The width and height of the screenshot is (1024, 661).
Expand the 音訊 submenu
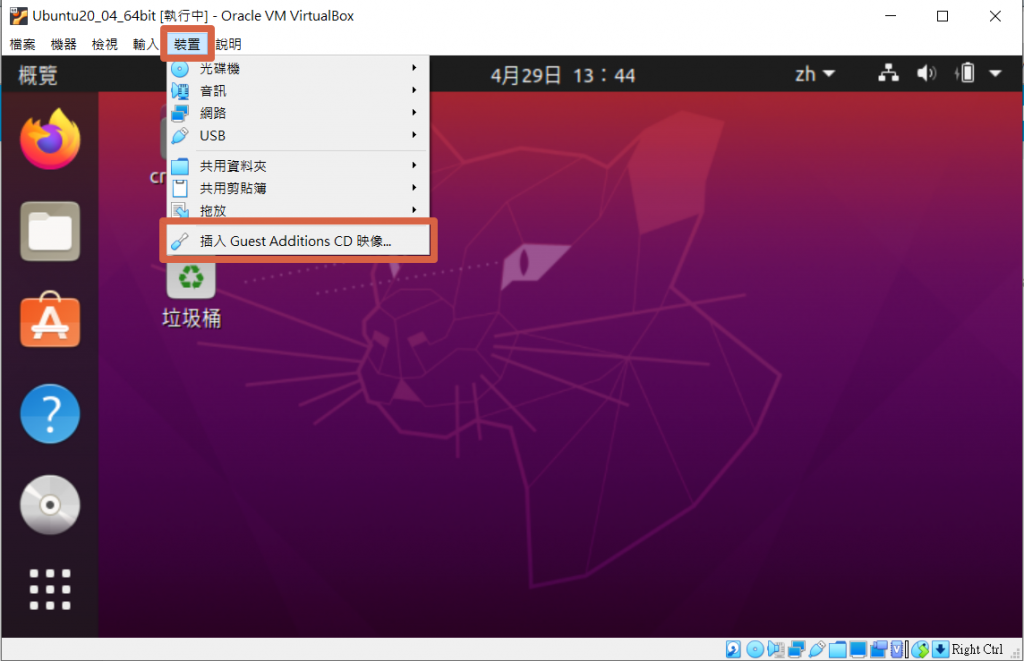[x=298, y=91]
